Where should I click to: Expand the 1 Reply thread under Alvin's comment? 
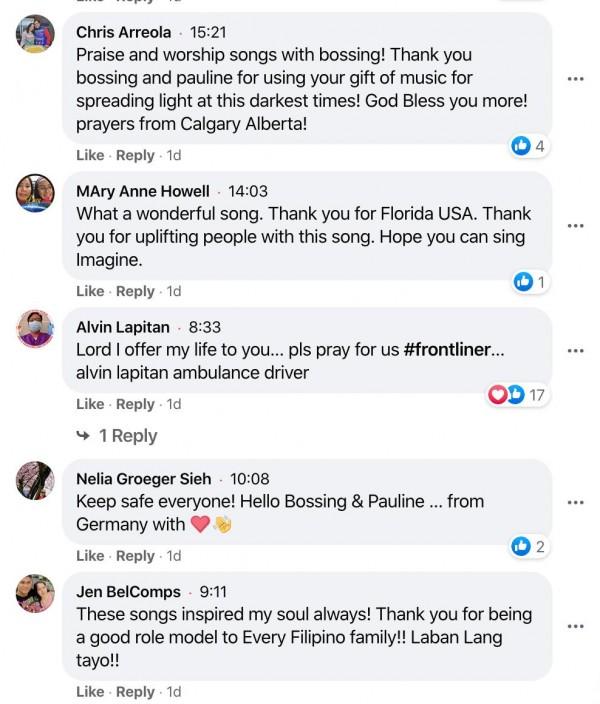(127, 436)
